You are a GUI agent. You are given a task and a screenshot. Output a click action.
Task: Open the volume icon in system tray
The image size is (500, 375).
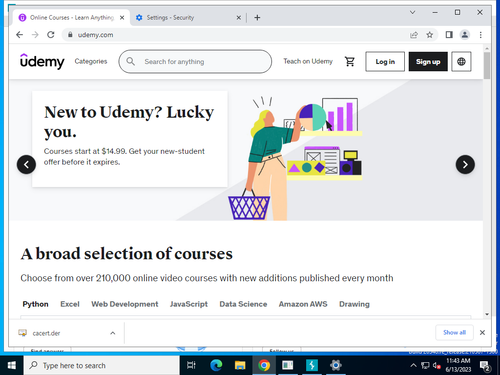pos(437,366)
